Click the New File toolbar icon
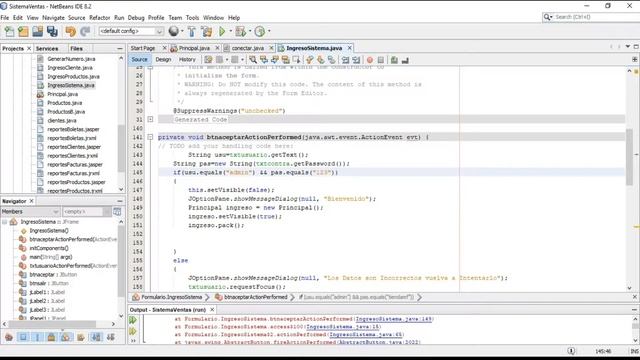The height and width of the screenshot is (360, 640). 9,31
